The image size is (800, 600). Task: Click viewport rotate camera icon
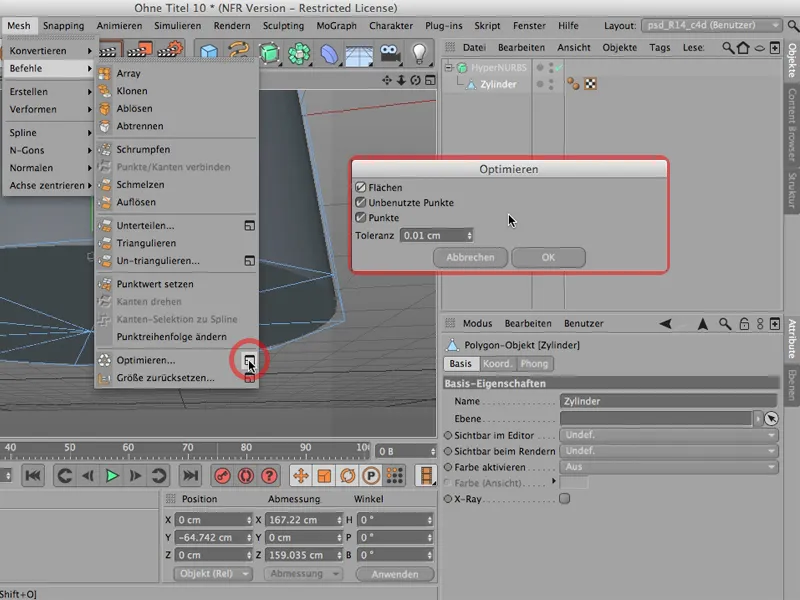point(415,80)
